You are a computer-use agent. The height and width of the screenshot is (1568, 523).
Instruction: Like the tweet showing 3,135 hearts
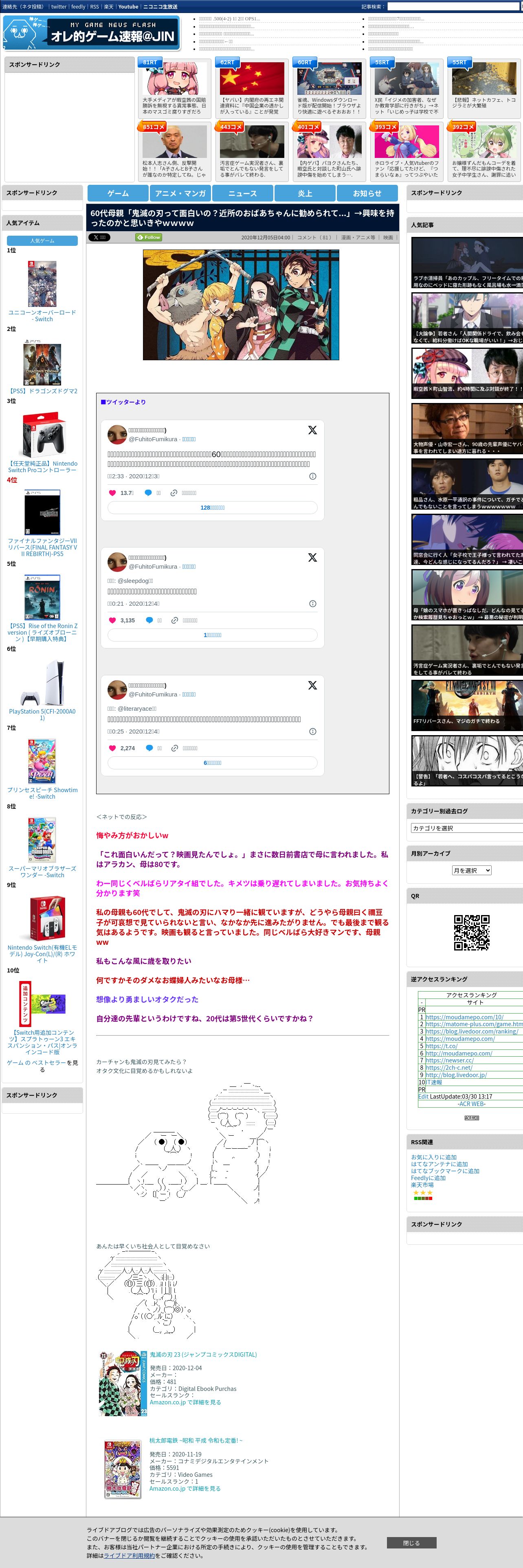(x=112, y=620)
